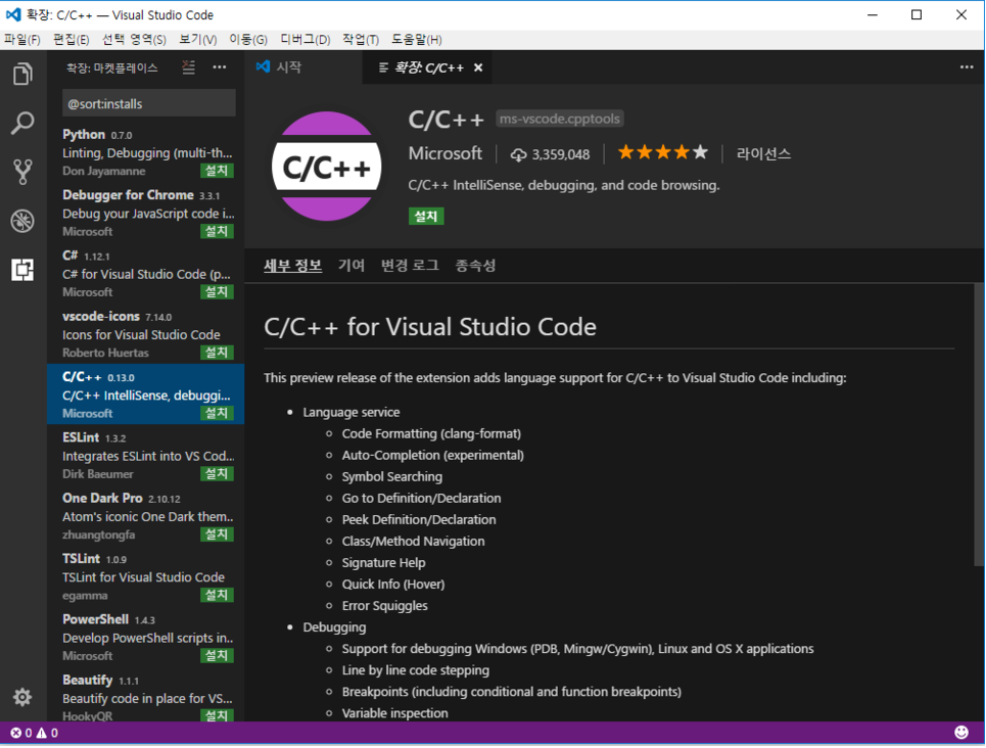Select Beautify title in list
Image resolution: width=986 pixels, height=748 pixels.
tap(87, 680)
